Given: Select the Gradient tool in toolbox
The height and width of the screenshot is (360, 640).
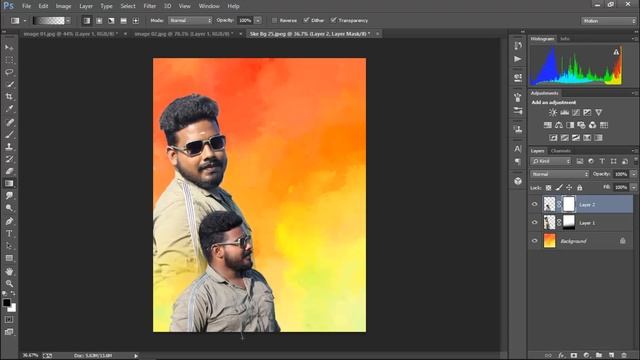Looking at the screenshot, I should (x=9, y=183).
